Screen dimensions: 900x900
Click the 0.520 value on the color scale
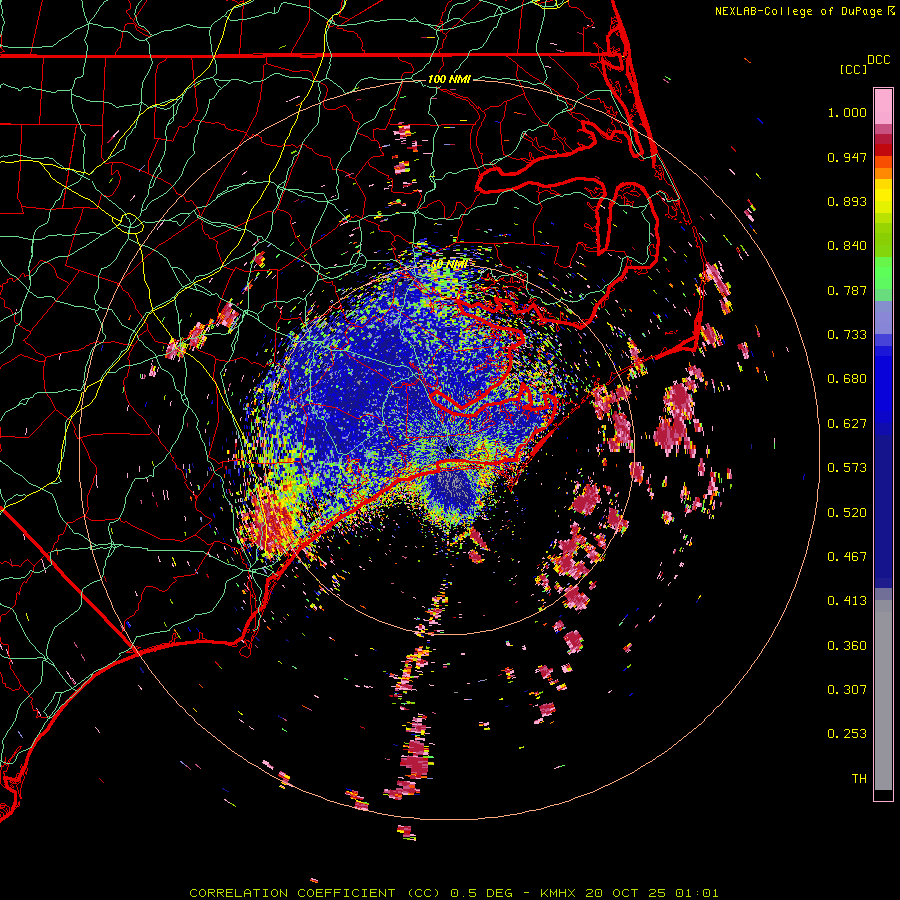(x=847, y=513)
